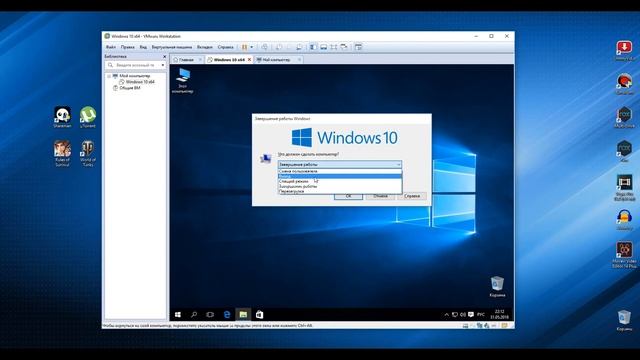Open the Rules of Survival desktop icon
The width and height of the screenshot is (640, 360).
point(62,153)
